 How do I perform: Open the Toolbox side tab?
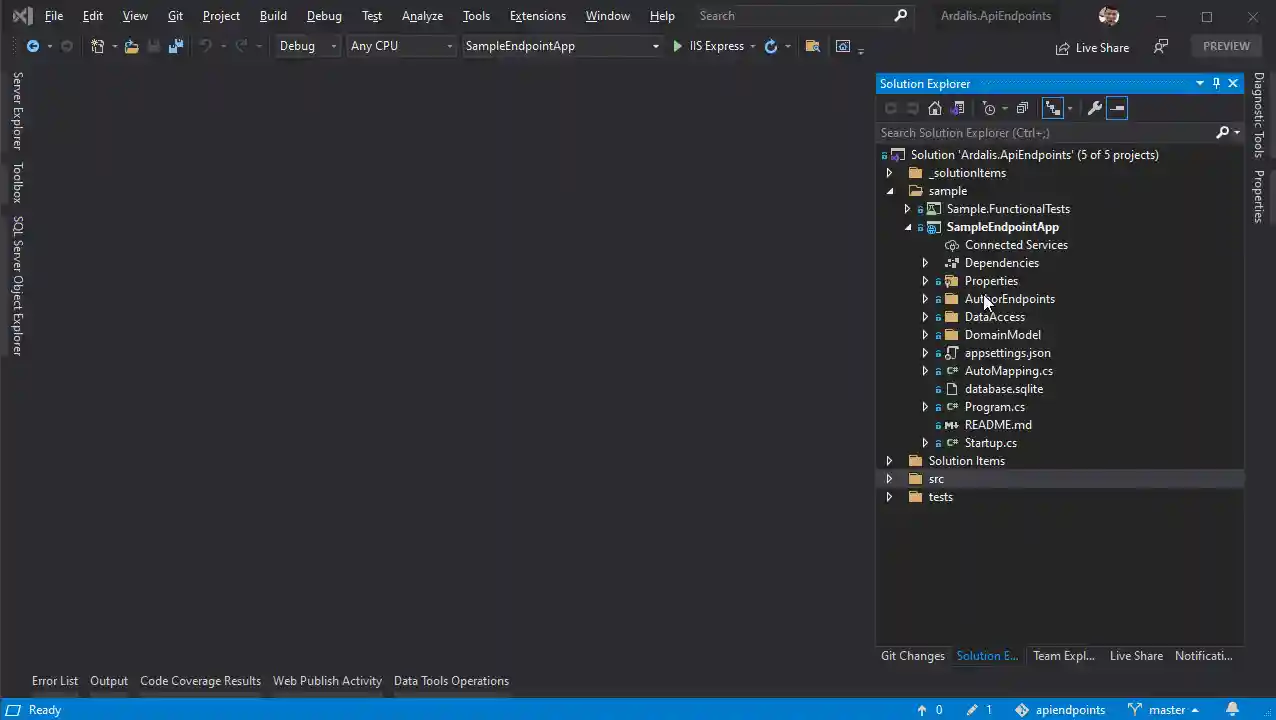[17, 183]
